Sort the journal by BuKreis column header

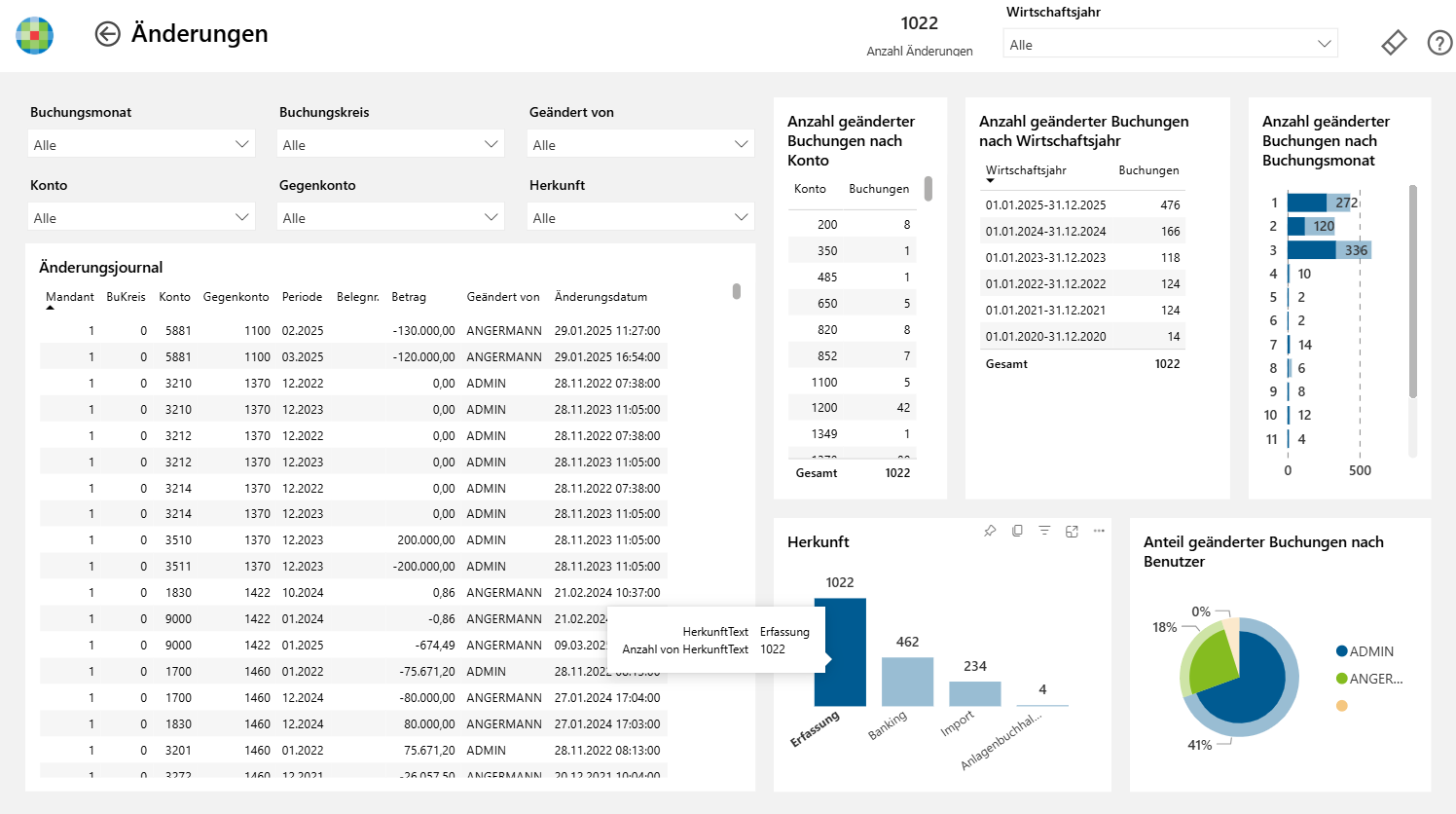[126, 297]
